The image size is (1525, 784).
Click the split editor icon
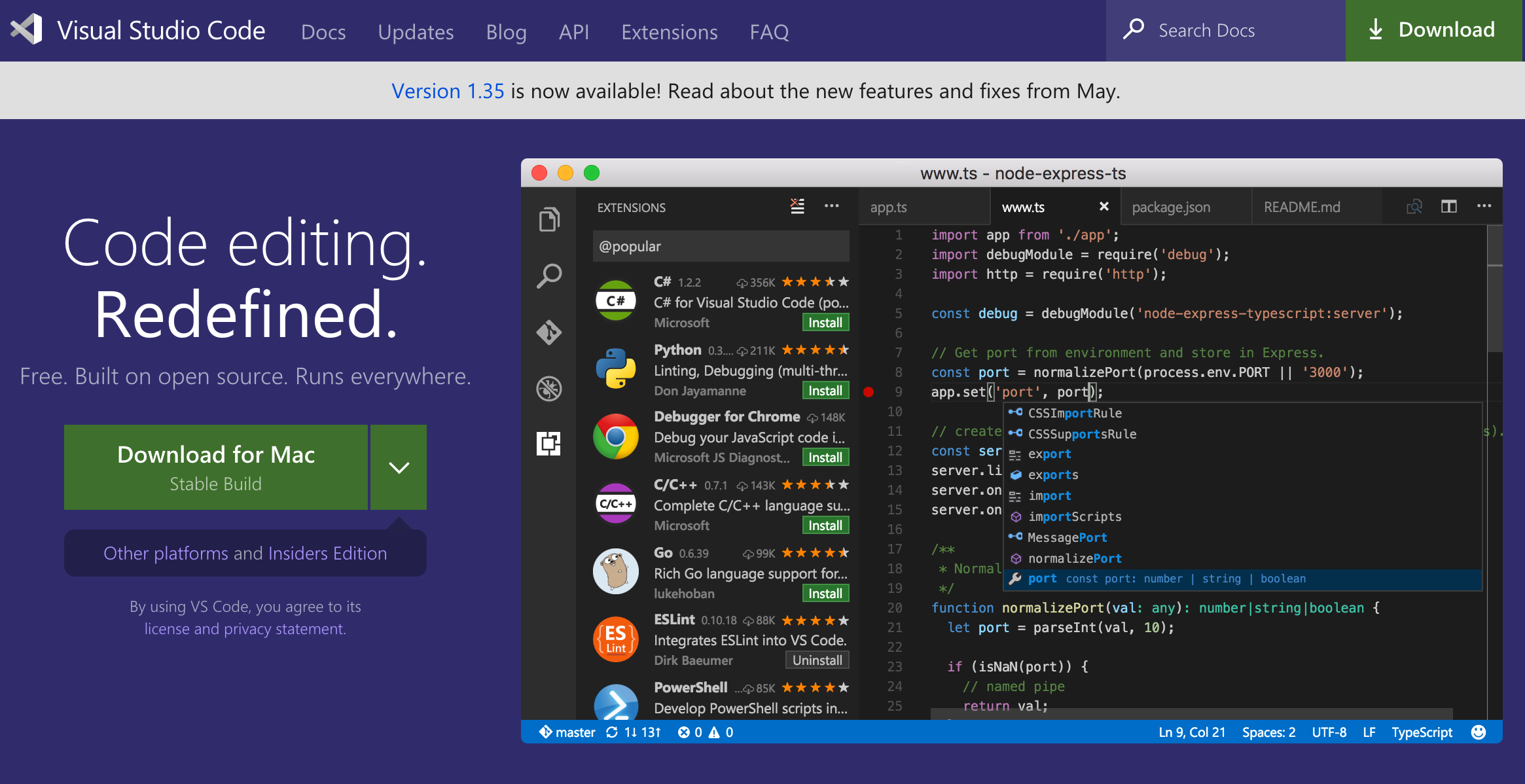[x=1449, y=207]
